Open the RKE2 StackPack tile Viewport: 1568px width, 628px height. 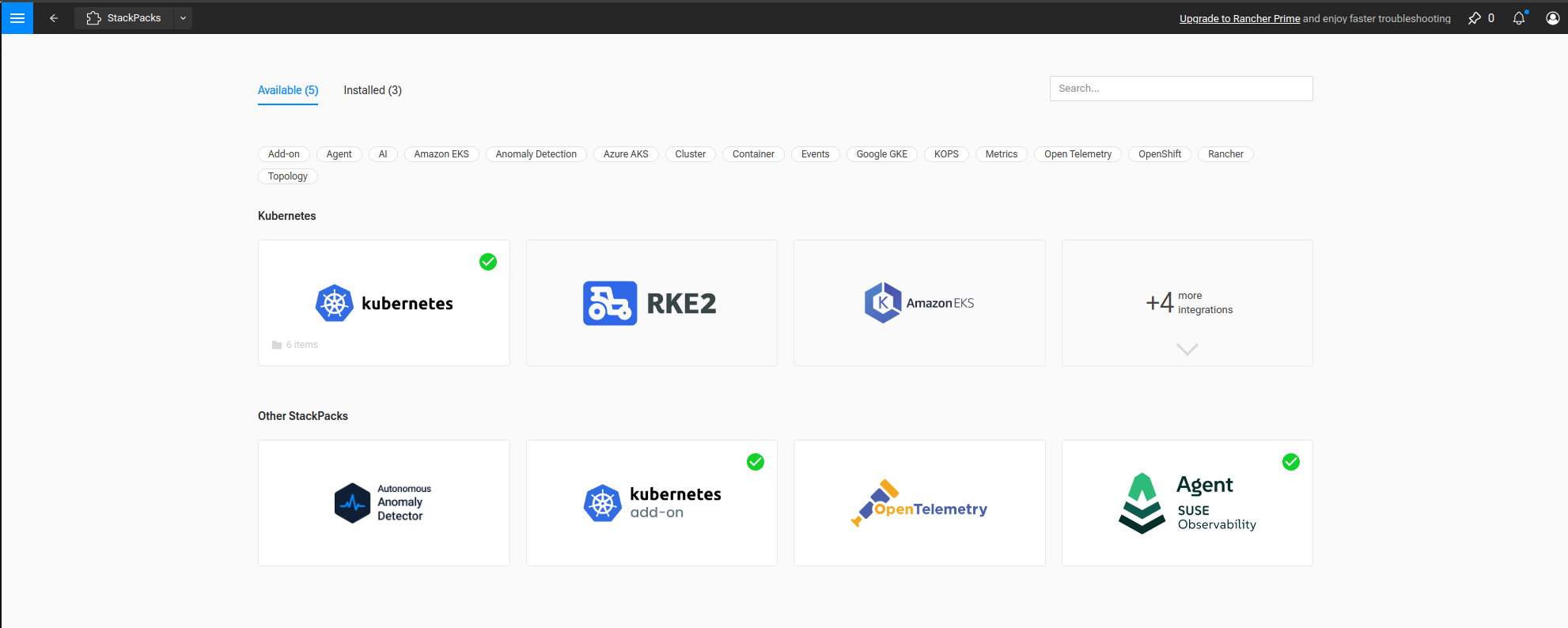click(651, 303)
